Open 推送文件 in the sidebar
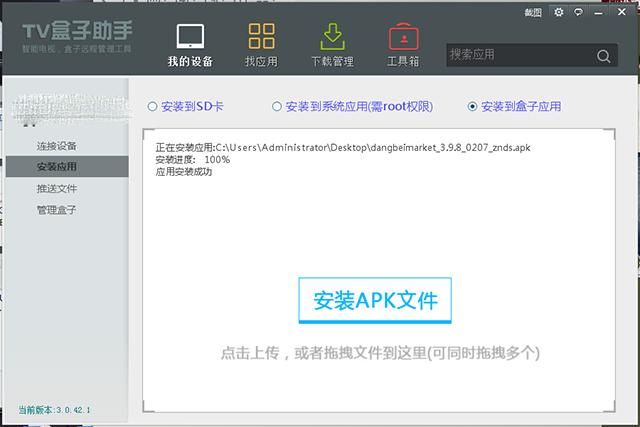This screenshot has height=427, width=640. click(x=57, y=189)
